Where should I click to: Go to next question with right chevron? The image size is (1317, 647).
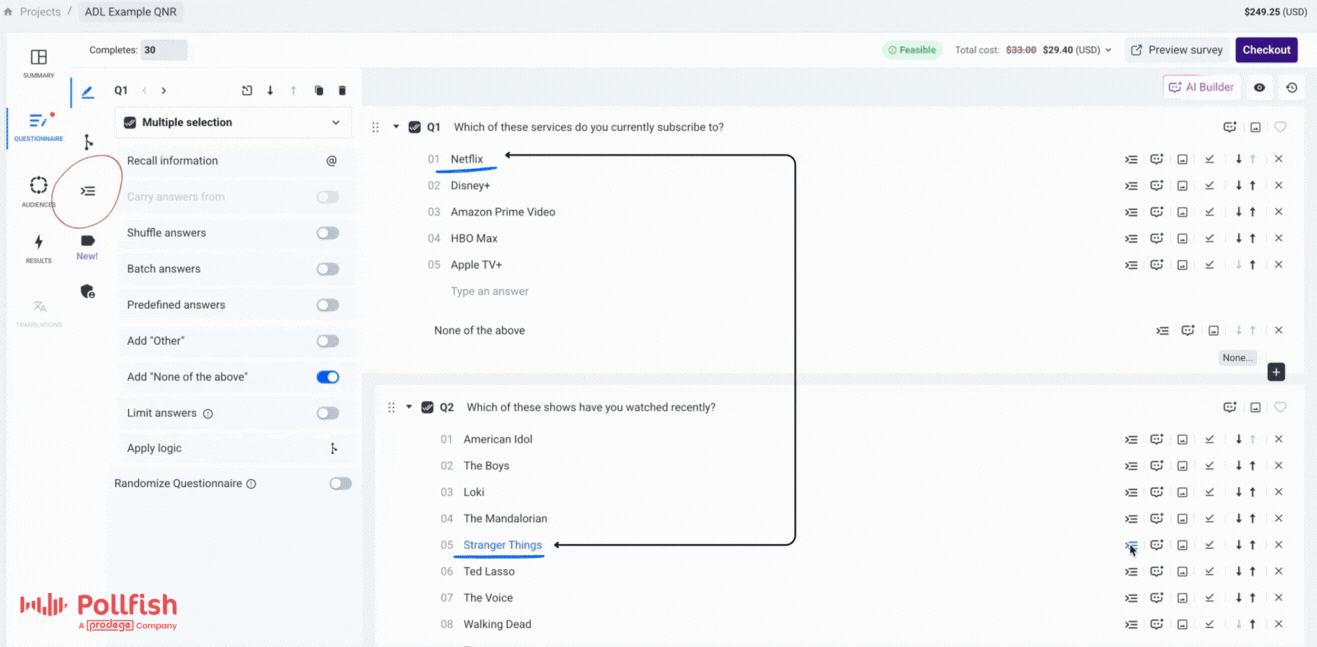(x=164, y=91)
